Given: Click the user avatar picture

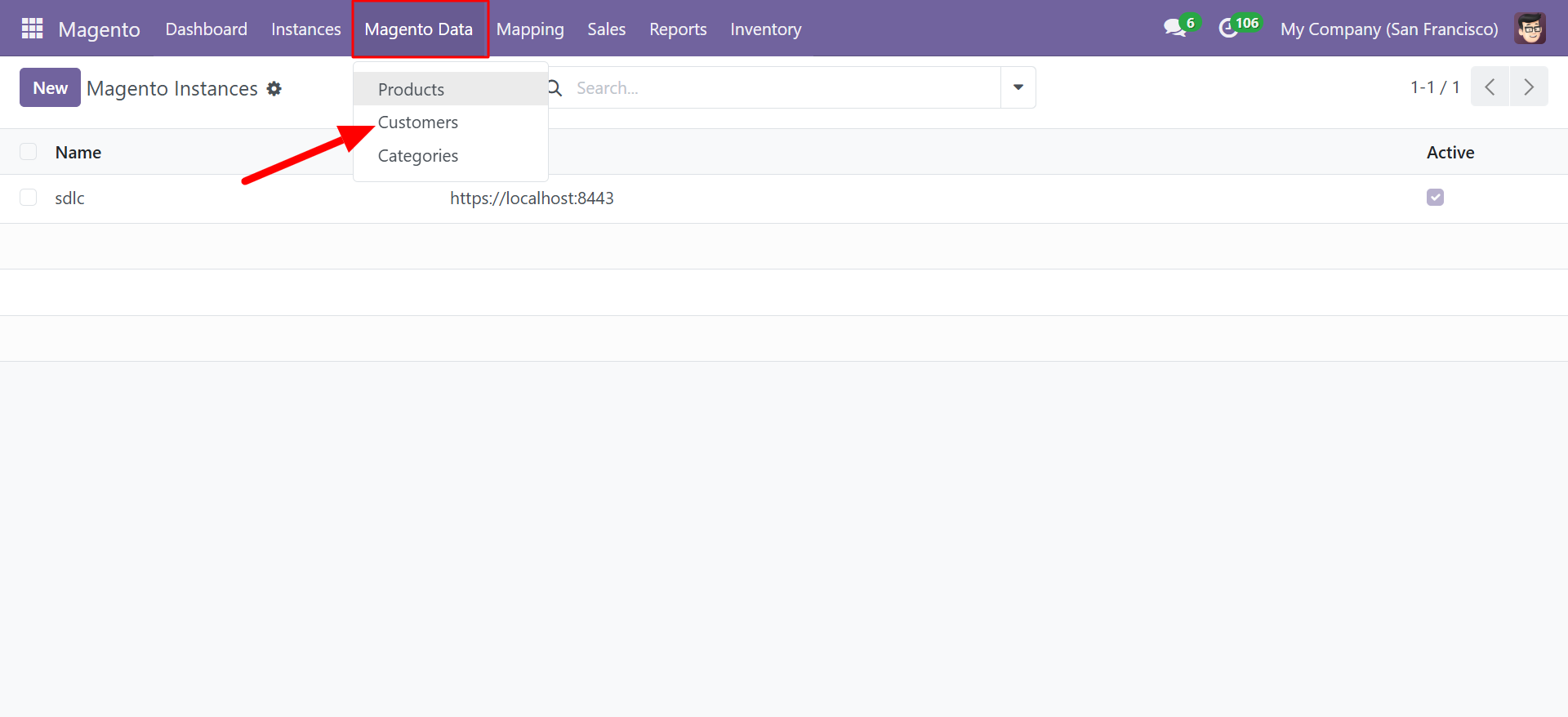Looking at the screenshot, I should click(x=1530, y=29).
